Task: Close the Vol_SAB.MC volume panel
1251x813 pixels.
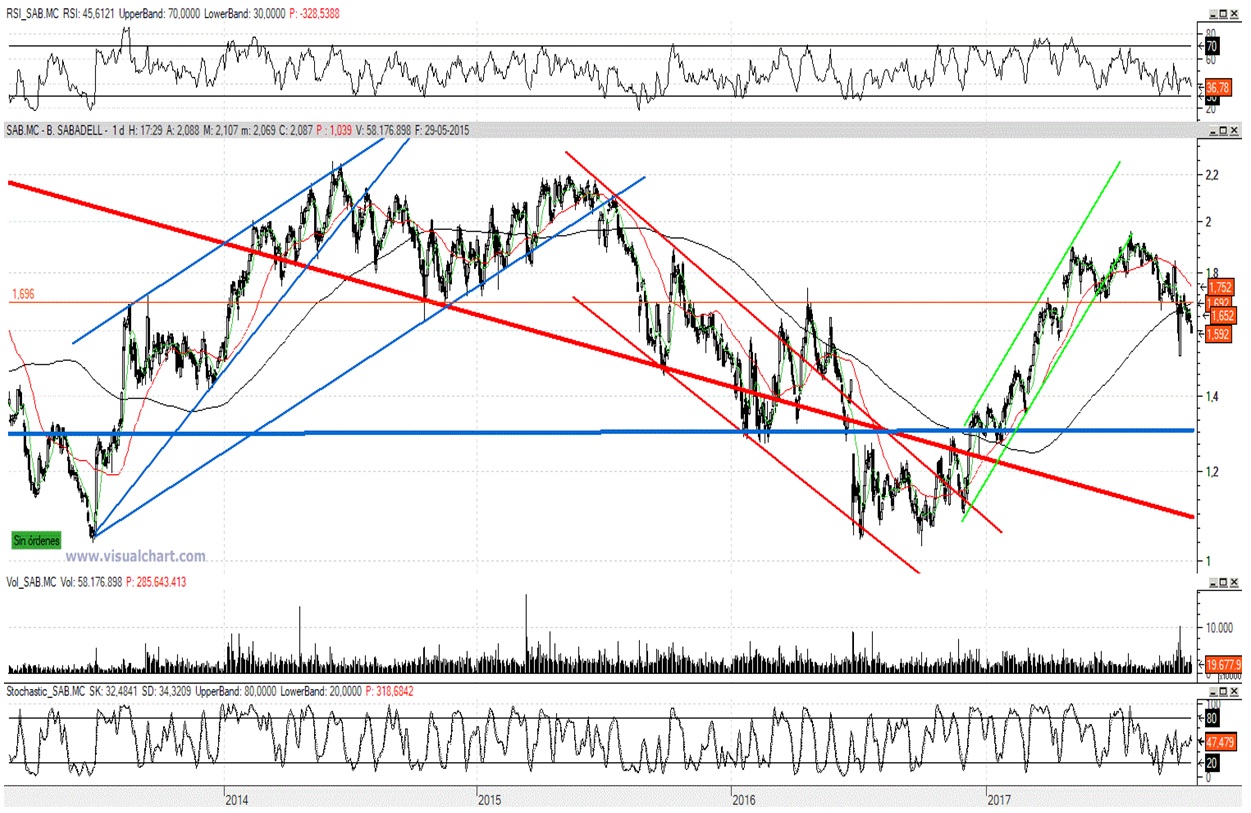Action: pos(1234,582)
